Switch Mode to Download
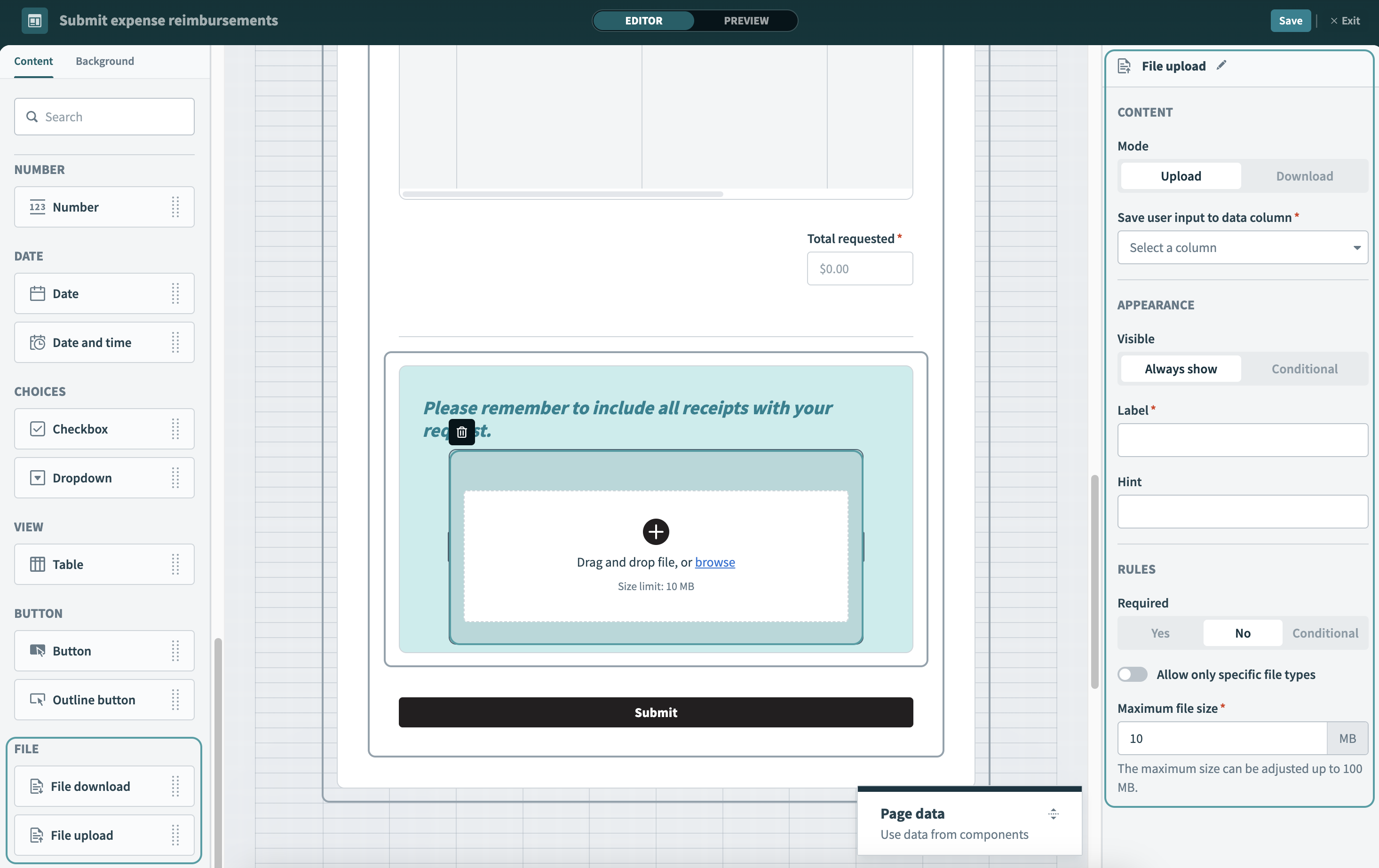The width and height of the screenshot is (1379, 868). point(1304,176)
